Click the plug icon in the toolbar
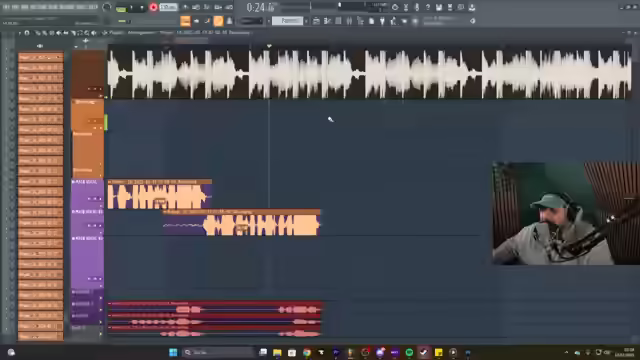 [x=382, y=21]
